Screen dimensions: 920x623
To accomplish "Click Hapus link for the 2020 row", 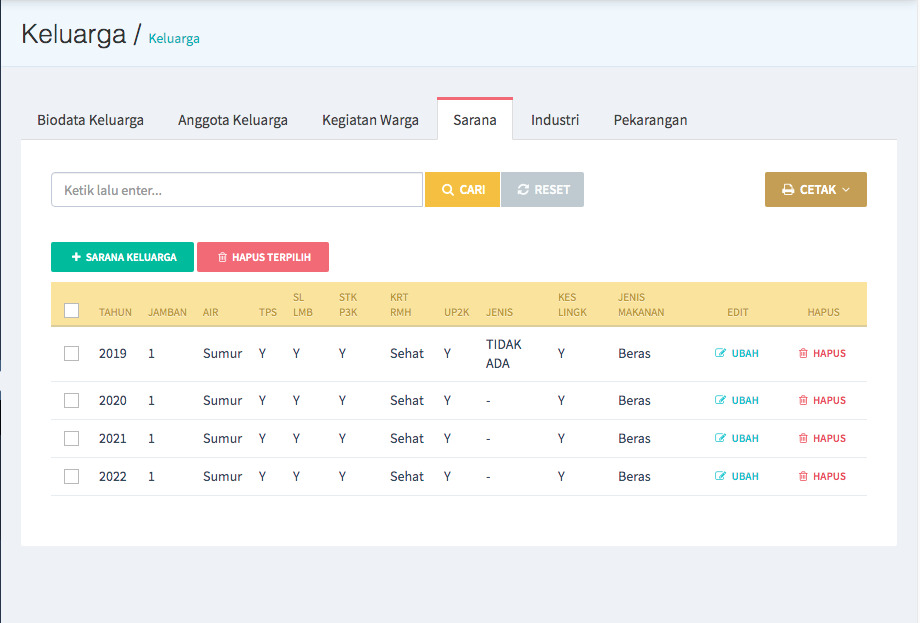I will tap(828, 400).
